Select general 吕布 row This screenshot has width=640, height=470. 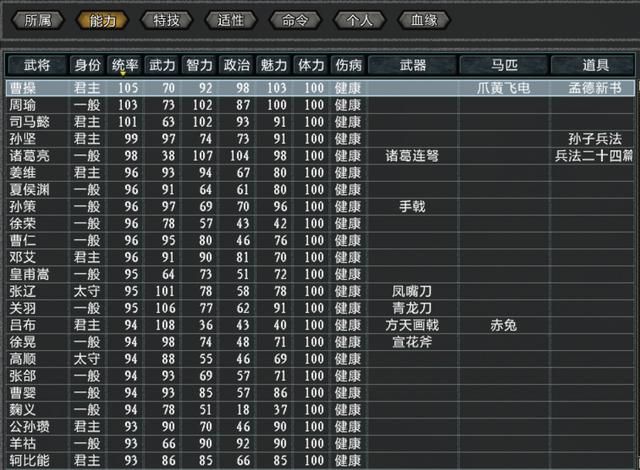click(320, 325)
